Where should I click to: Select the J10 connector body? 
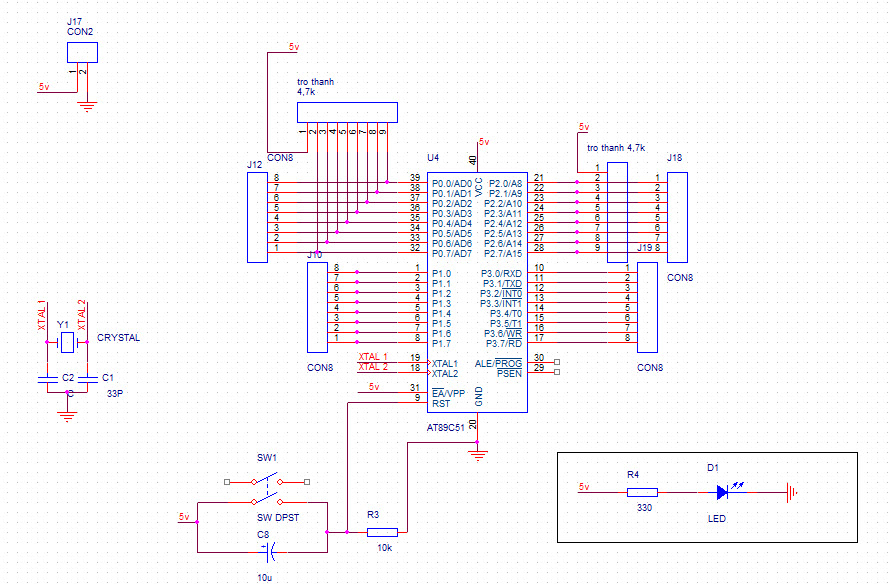317,307
